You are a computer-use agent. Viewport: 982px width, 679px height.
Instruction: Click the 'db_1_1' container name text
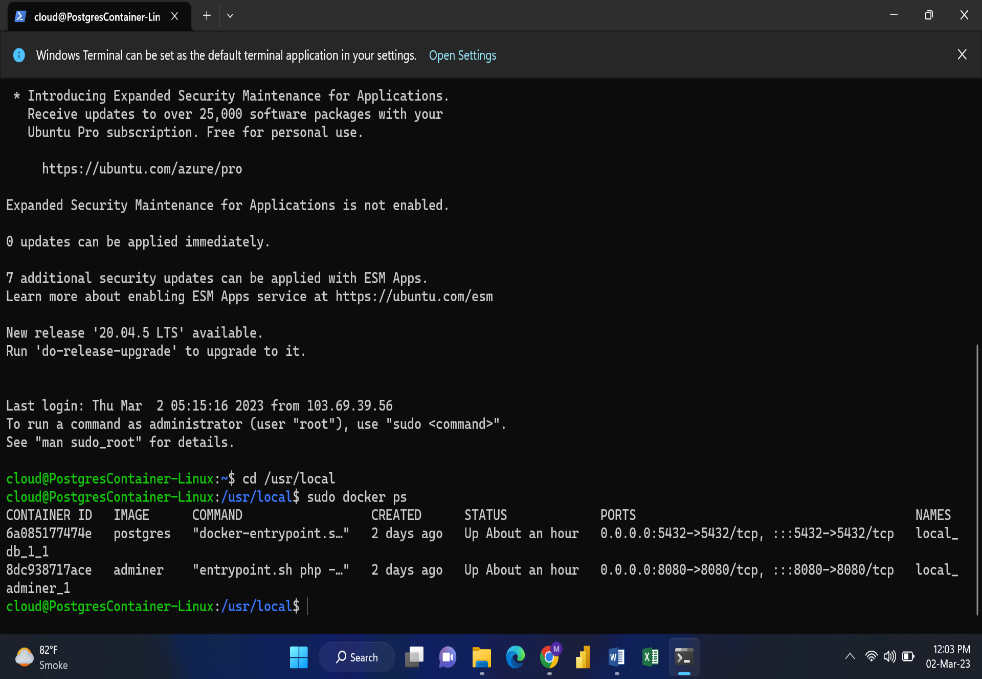(28, 552)
